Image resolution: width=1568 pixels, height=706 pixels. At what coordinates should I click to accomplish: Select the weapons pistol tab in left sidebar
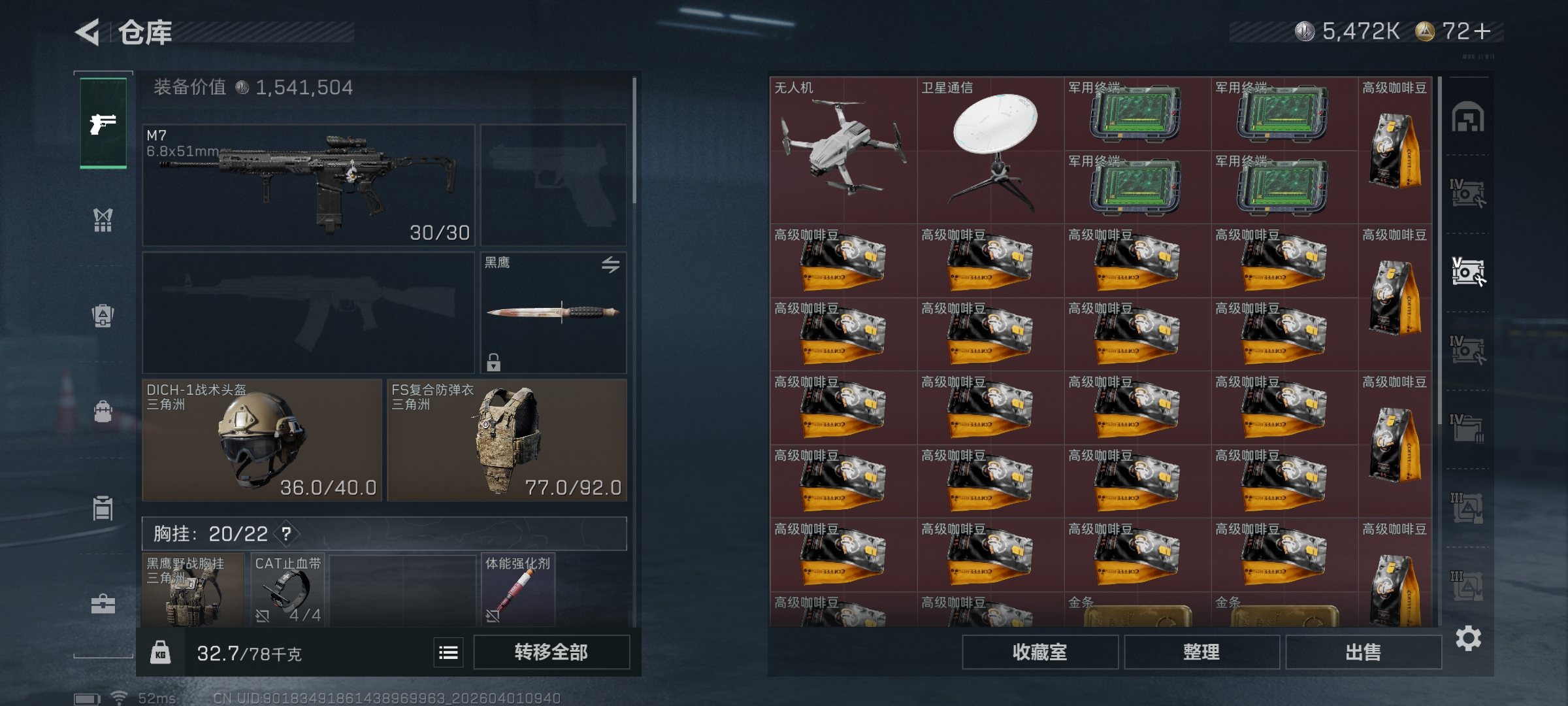103,123
